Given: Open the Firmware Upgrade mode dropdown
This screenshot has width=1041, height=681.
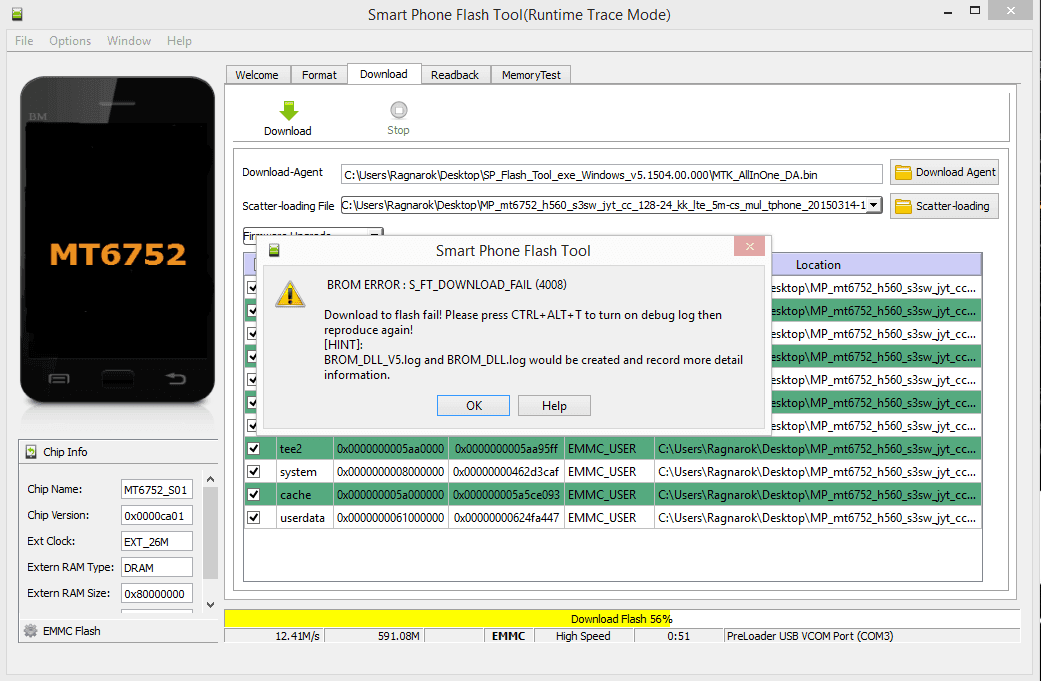Looking at the screenshot, I should click(x=313, y=233).
